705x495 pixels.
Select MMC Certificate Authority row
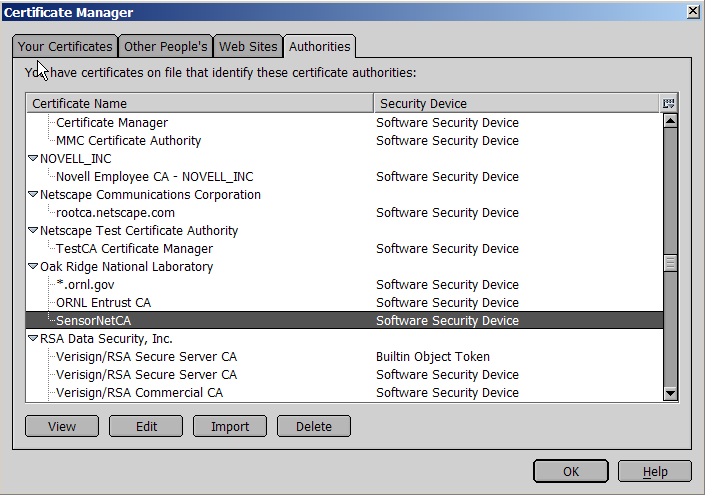pyautogui.click(x=344, y=140)
